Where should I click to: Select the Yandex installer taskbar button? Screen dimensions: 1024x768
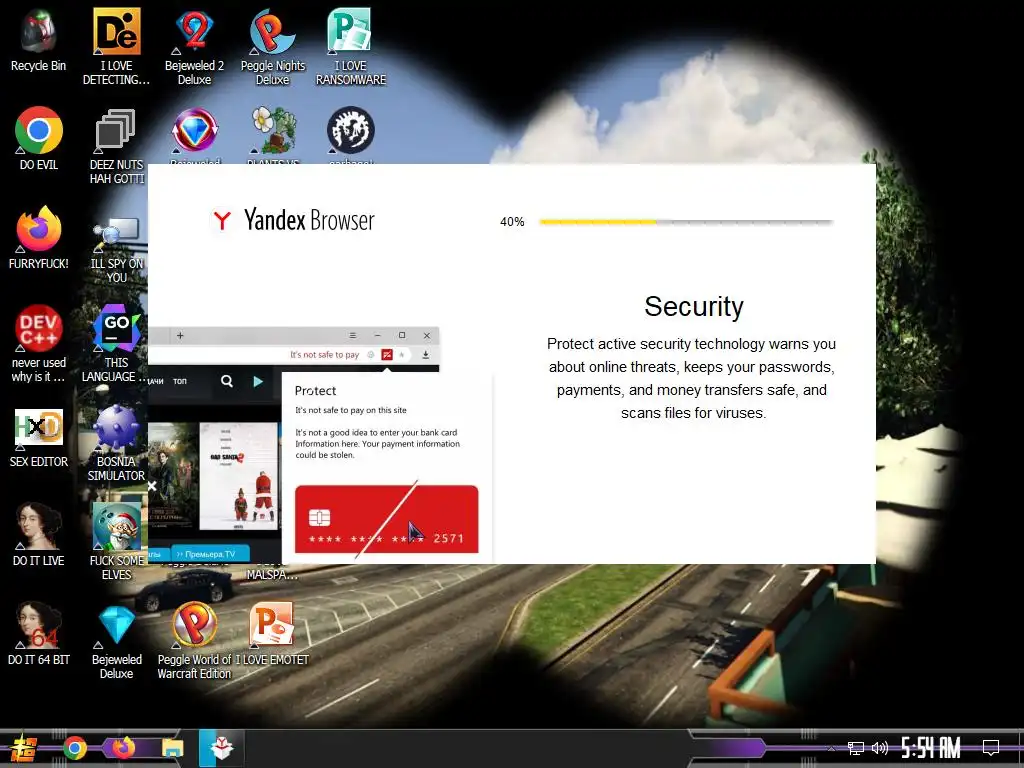(x=222, y=748)
